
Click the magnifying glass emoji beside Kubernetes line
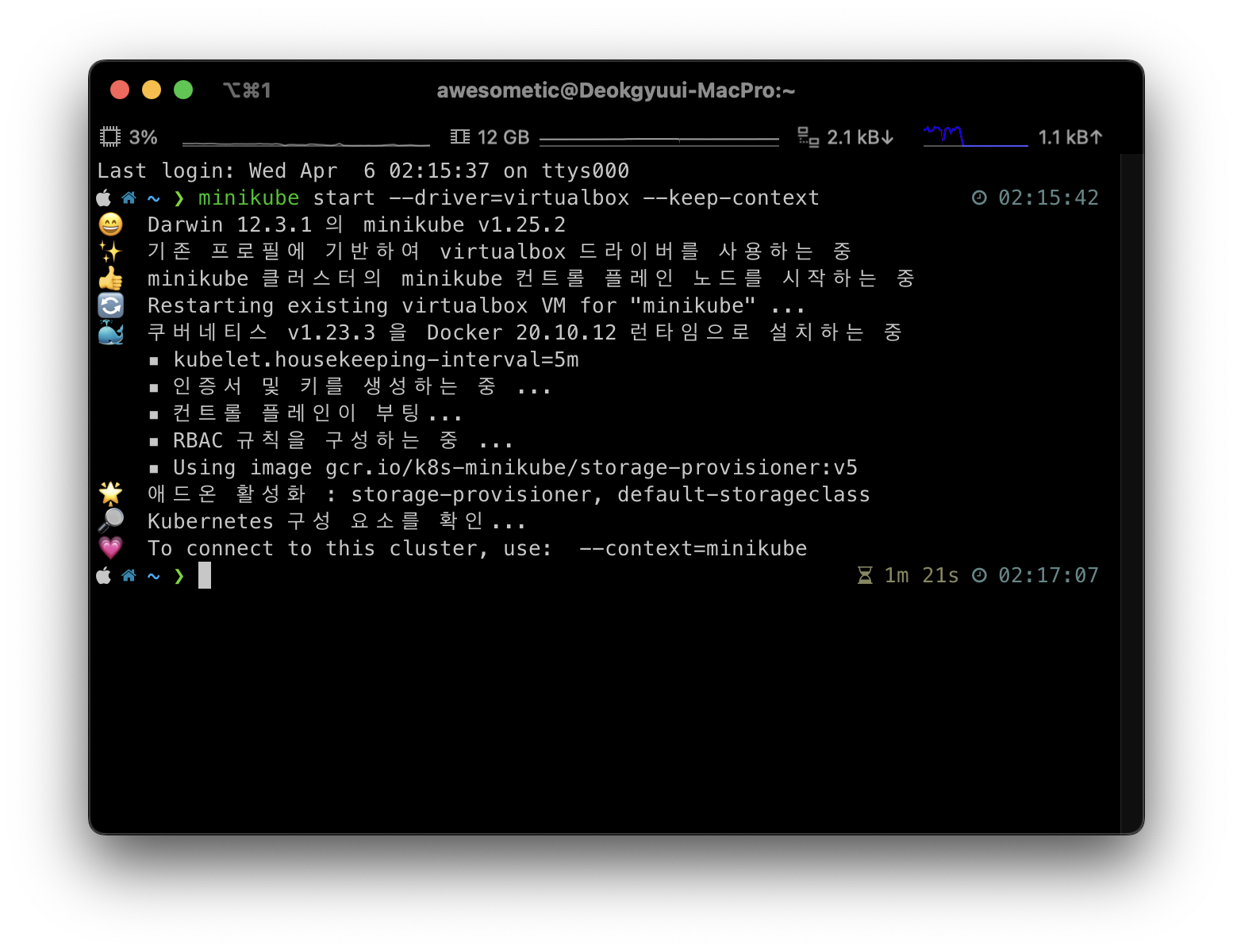[x=111, y=521]
